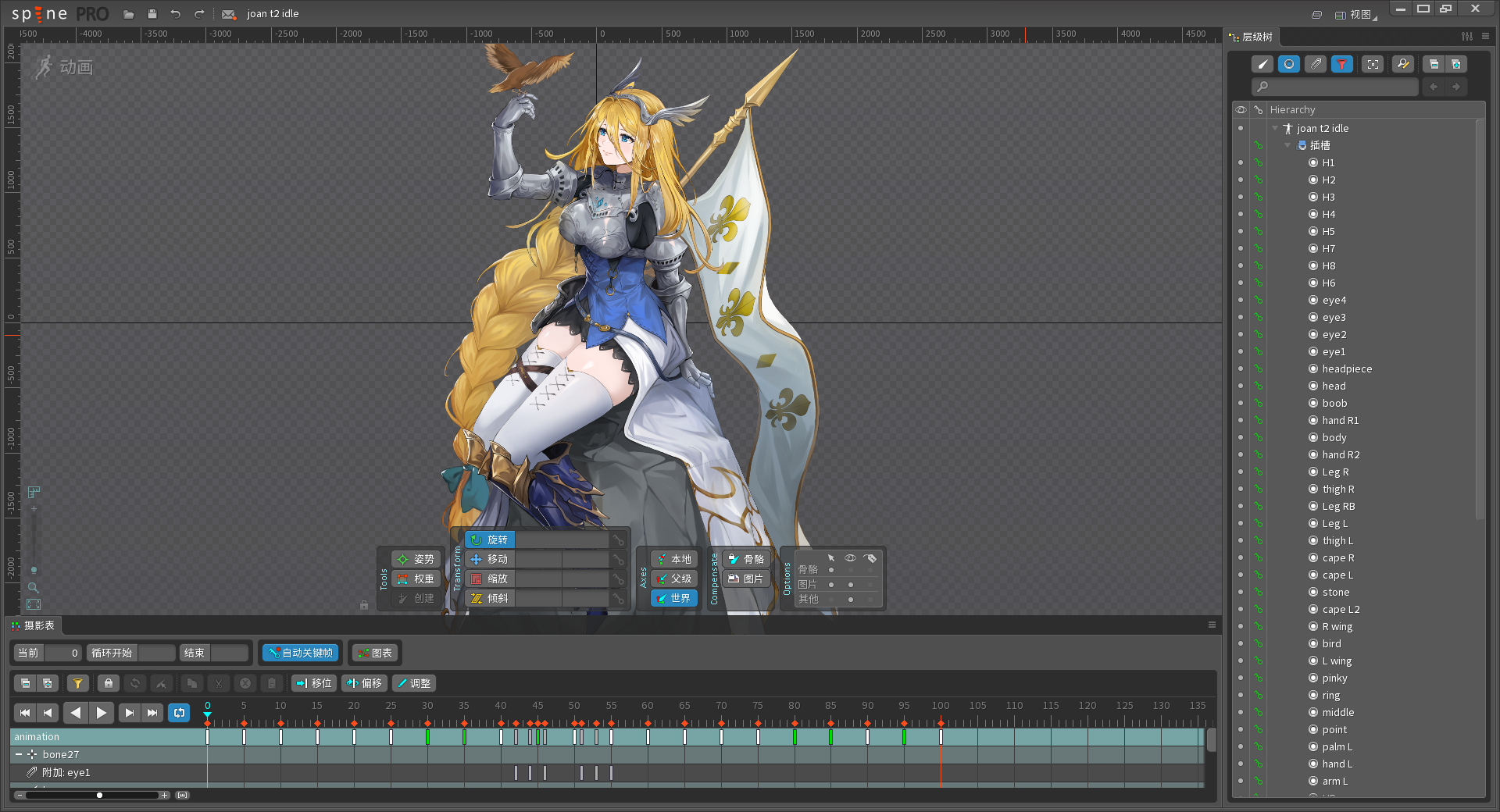Screen dimensions: 1500x812
Task: Toggle visibility dot for bird slot
Action: tap(1241, 643)
